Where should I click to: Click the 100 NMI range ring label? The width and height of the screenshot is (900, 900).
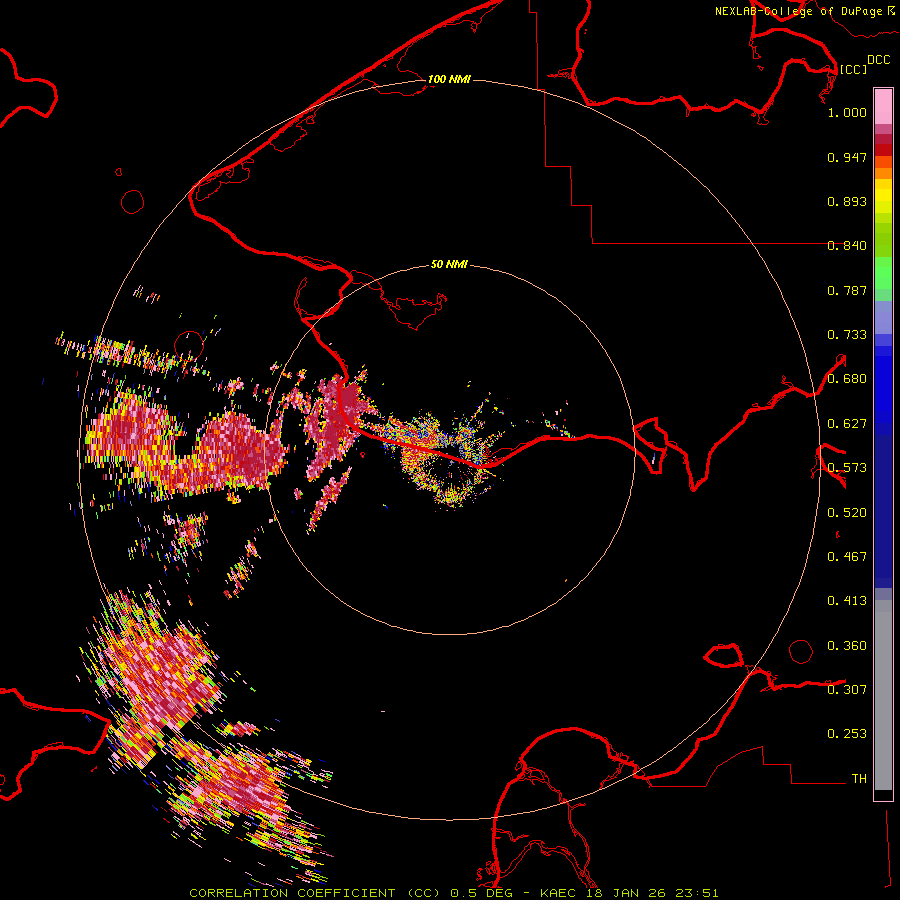tap(449, 79)
